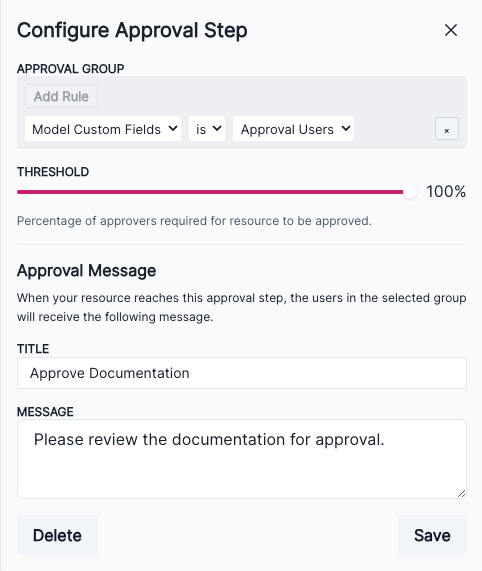Image resolution: width=482 pixels, height=571 pixels.
Task: Remove the approval group rule
Action: coord(447,129)
